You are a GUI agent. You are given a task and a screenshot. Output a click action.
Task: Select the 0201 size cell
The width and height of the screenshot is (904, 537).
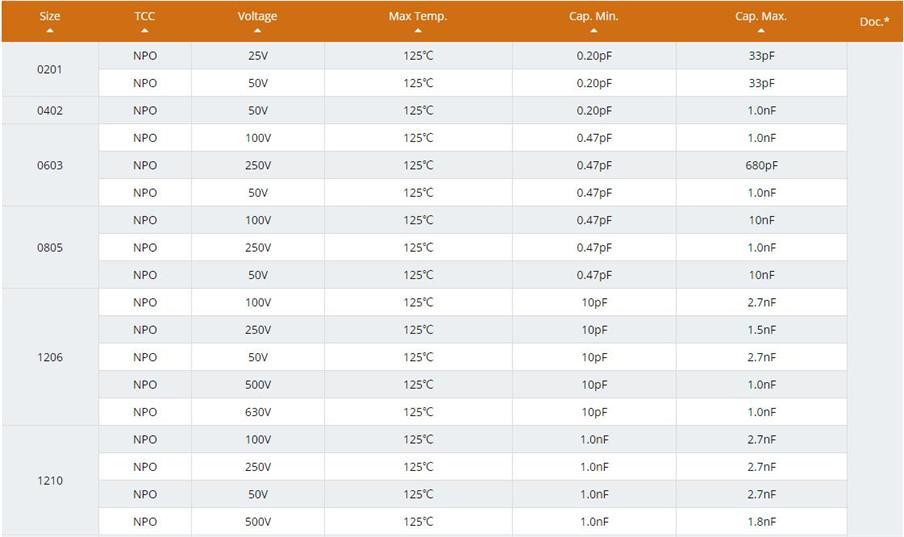coord(50,69)
